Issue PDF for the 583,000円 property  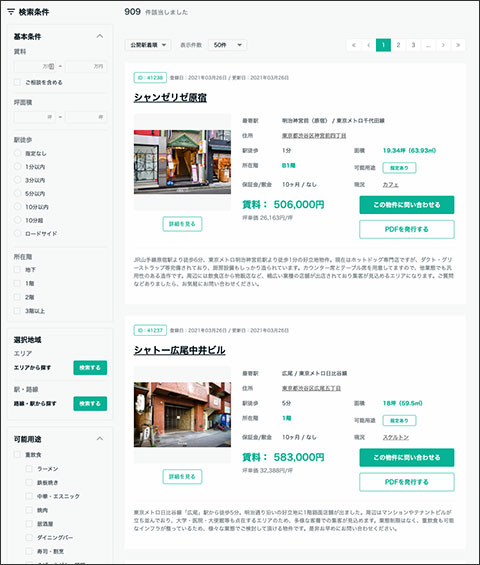click(x=407, y=482)
